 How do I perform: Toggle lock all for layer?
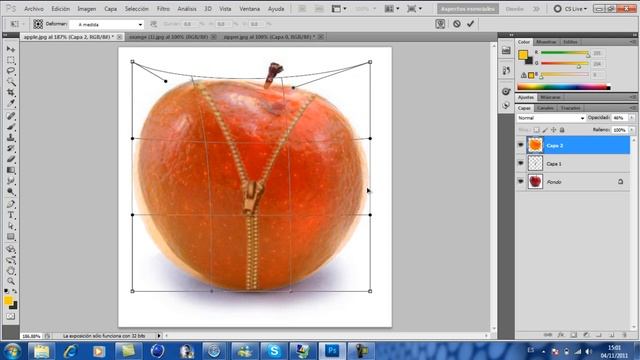pos(562,130)
